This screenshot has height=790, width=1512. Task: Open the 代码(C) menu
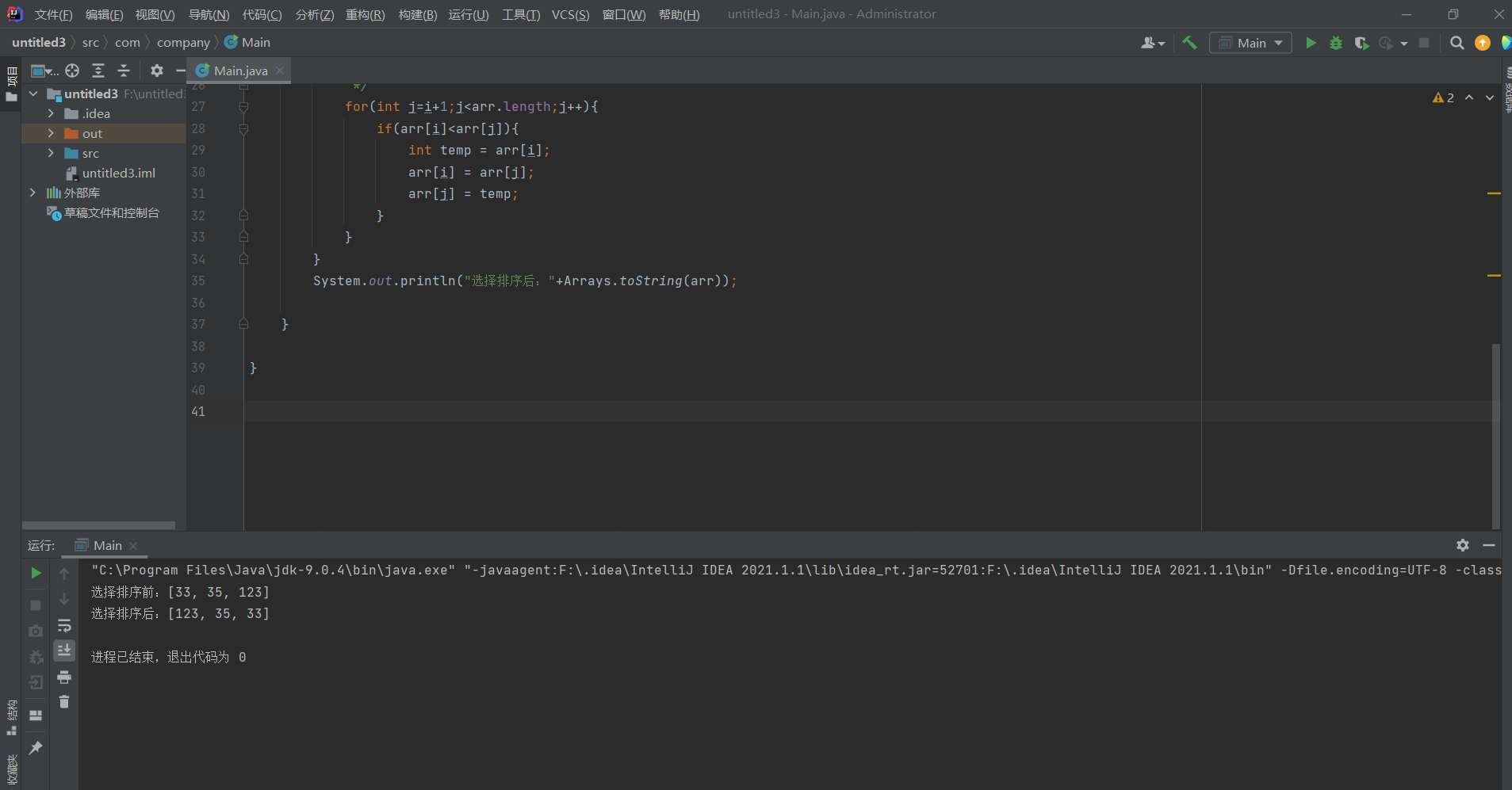pos(262,14)
